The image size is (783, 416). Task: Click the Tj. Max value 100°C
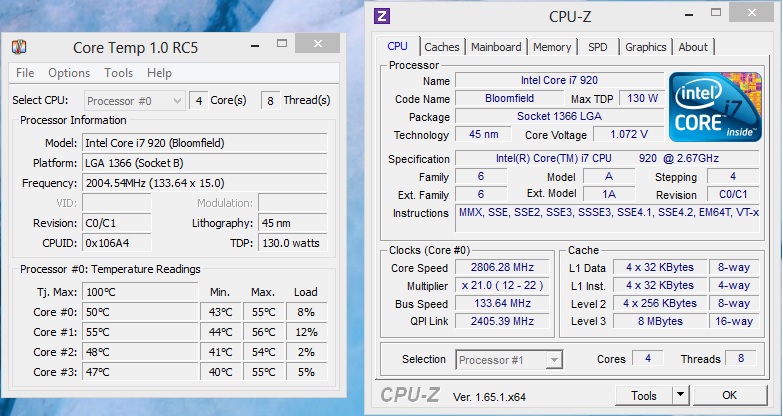(x=140, y=292)
